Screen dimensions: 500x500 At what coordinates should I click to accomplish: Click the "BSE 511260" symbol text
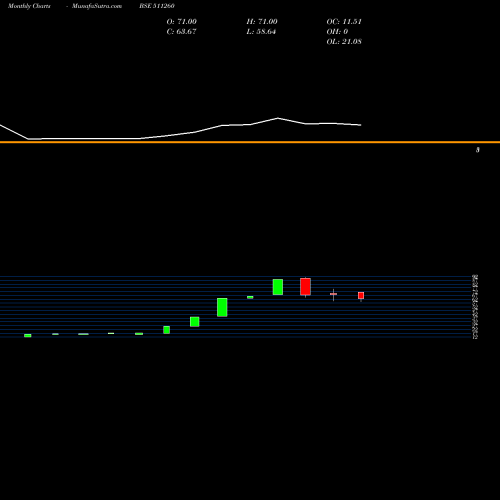click(157, 6)
